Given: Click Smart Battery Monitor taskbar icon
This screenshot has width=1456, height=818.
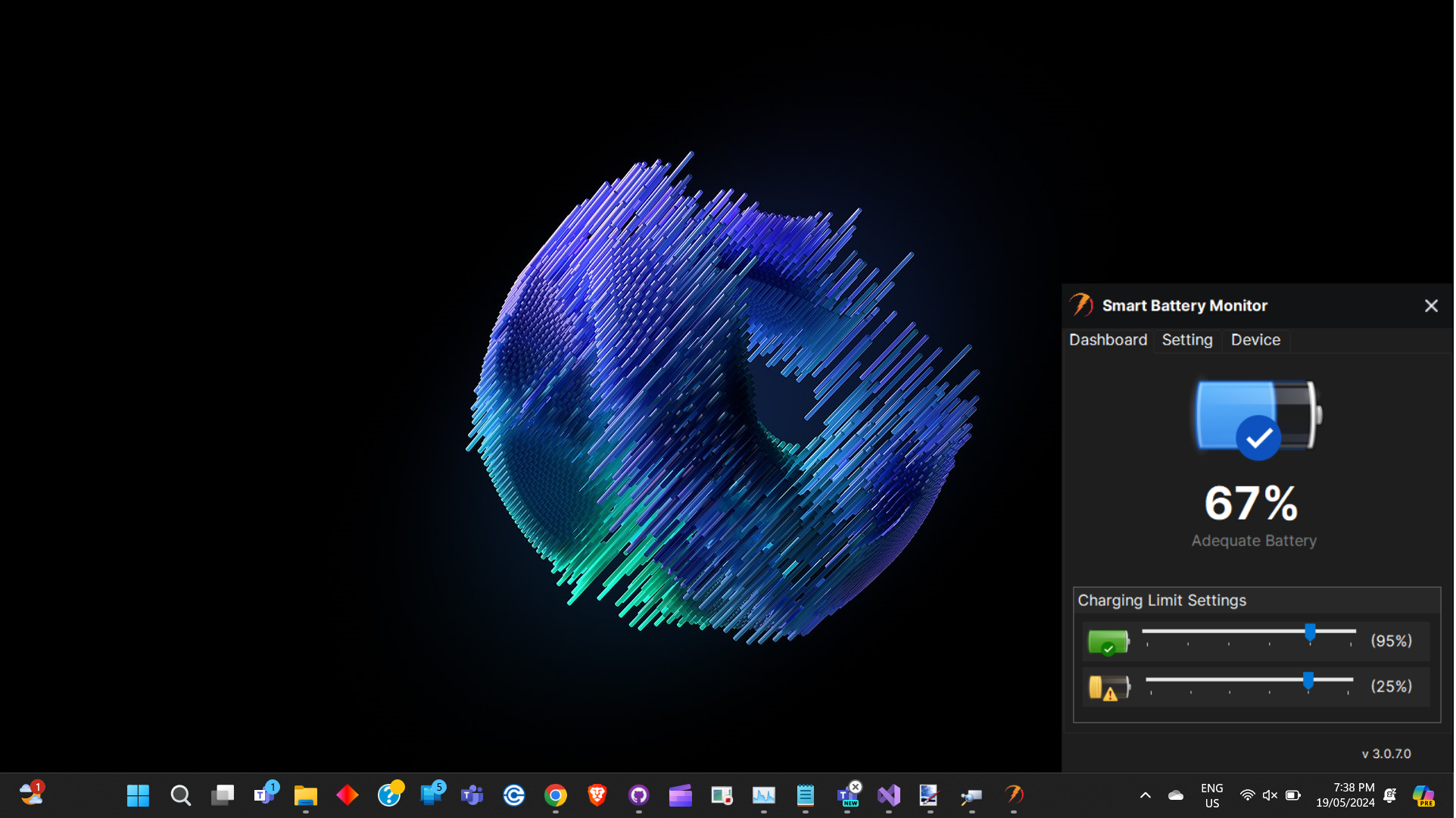Looking at the screenshot, I should (x=1013, y=795).
